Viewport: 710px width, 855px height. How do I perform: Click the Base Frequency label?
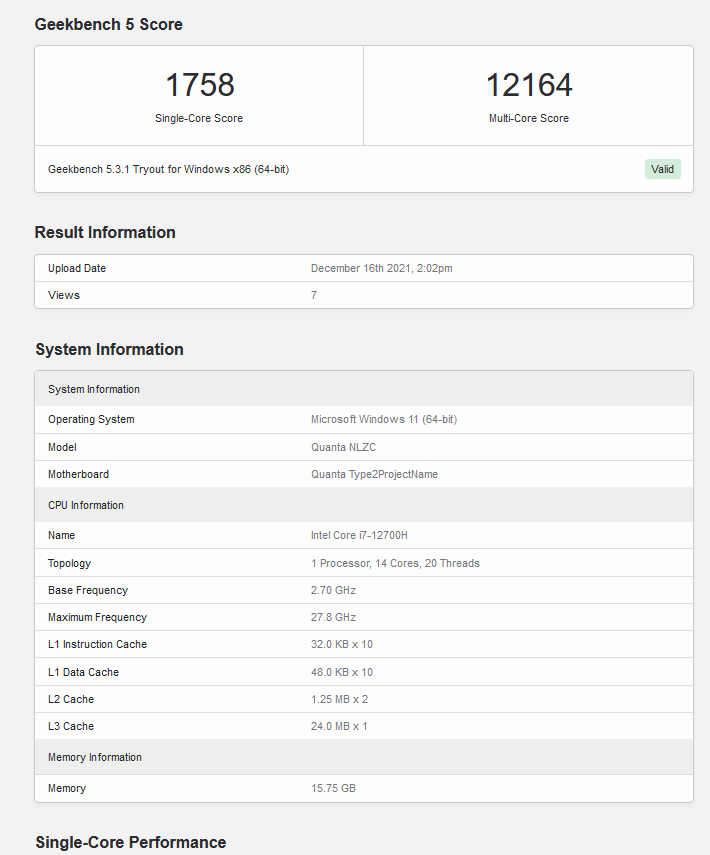(88, 590)
